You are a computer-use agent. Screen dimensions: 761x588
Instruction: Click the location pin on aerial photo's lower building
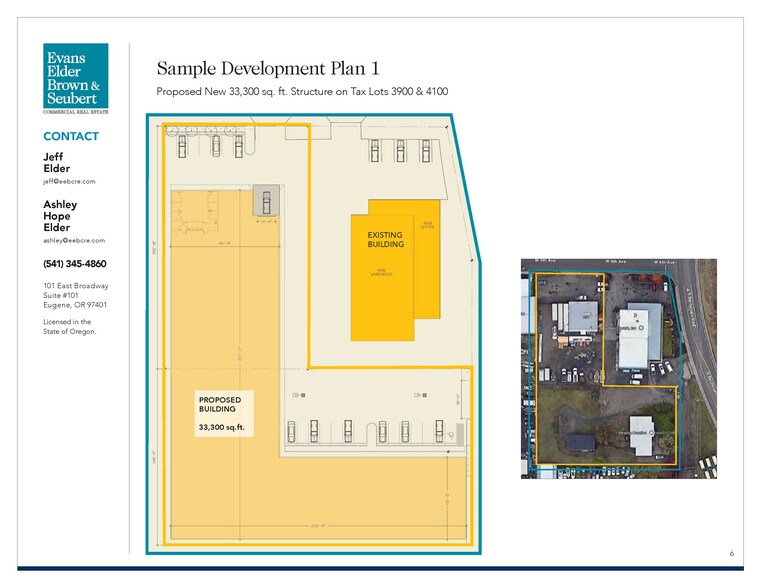click(651, 432)
